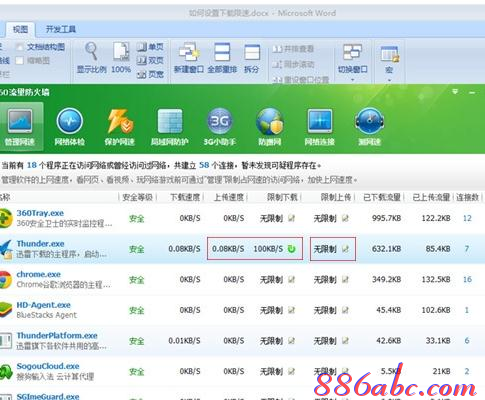Edit download limit for chrome.exe
This screenshot has height=400, width=485.
pyautogui.click(x=292, y=279)
